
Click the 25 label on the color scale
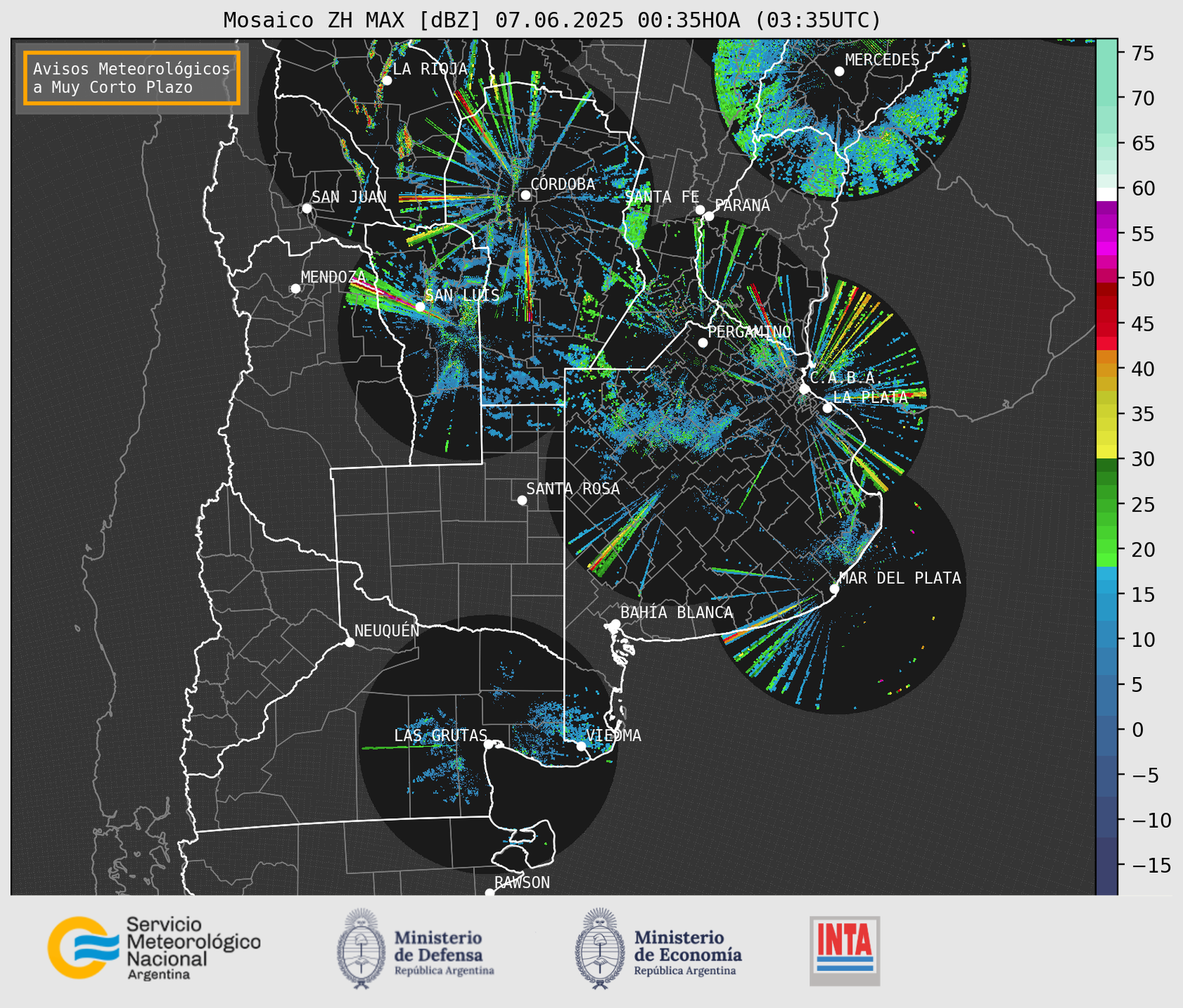(x=1142, y=505)
